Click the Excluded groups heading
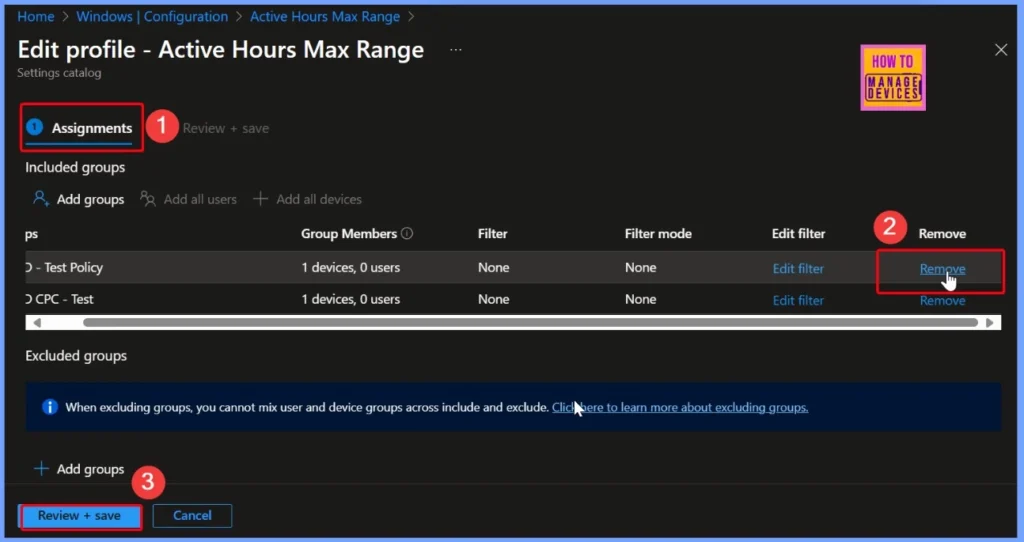This screenshot has width=1024, height=542. click(76, 356)
